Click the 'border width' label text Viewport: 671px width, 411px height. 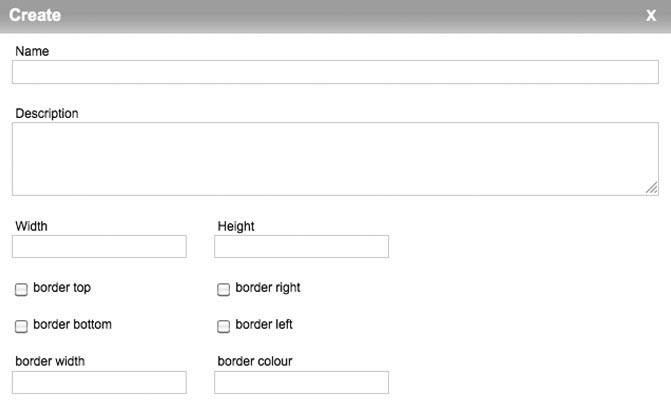50,361
